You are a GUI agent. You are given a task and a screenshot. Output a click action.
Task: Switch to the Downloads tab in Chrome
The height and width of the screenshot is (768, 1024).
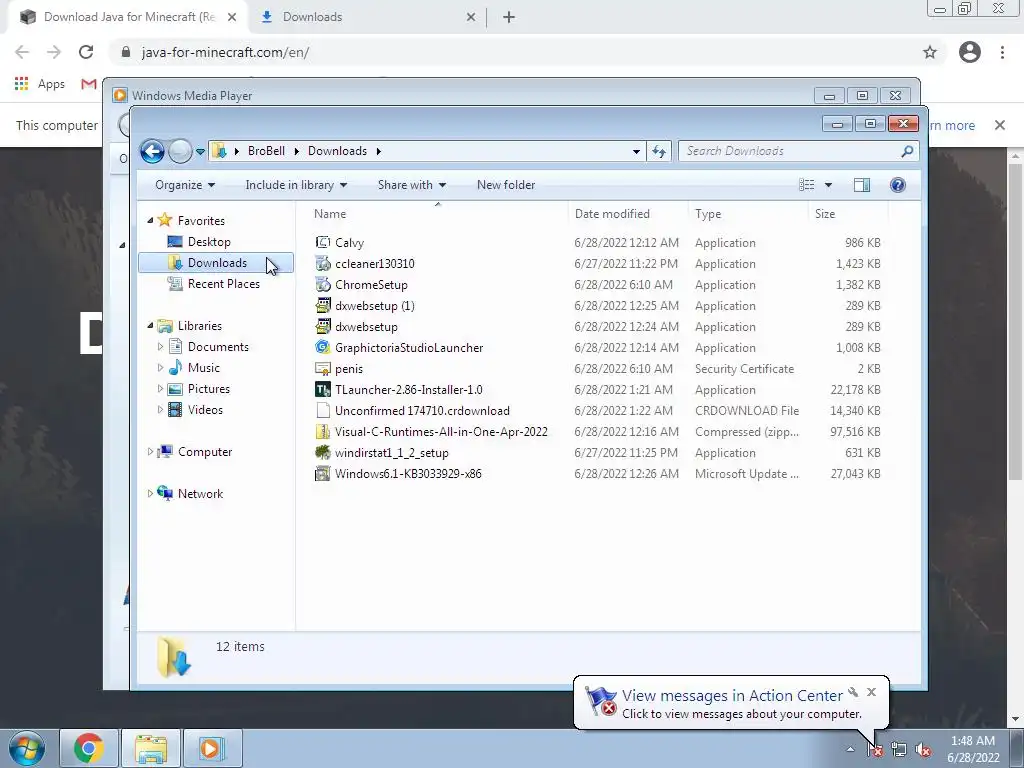click(x=368, y=17)
